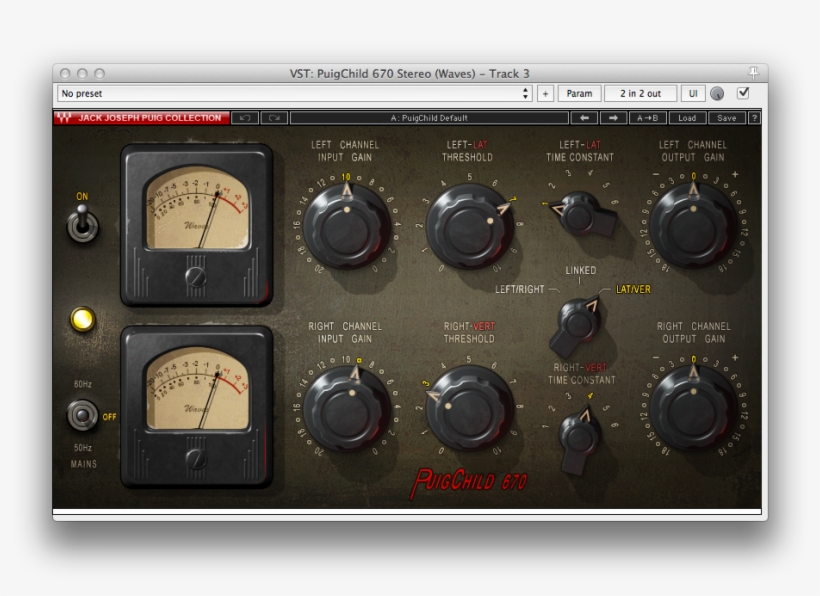The height and width of the screenshot is (596, 820).
Task: Go to previous preset with left arrow
Action: click(585, 118)
